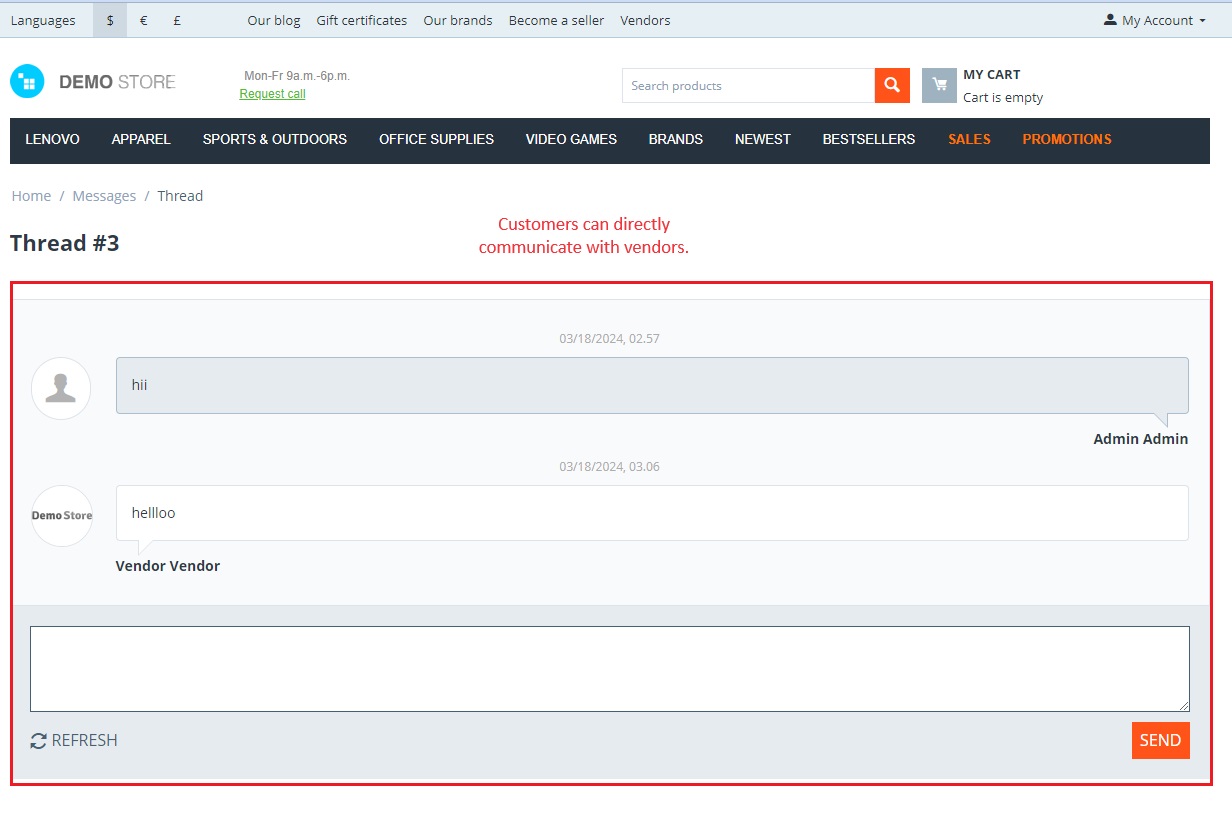
Task: Select the euro currency
Action: 144,20
